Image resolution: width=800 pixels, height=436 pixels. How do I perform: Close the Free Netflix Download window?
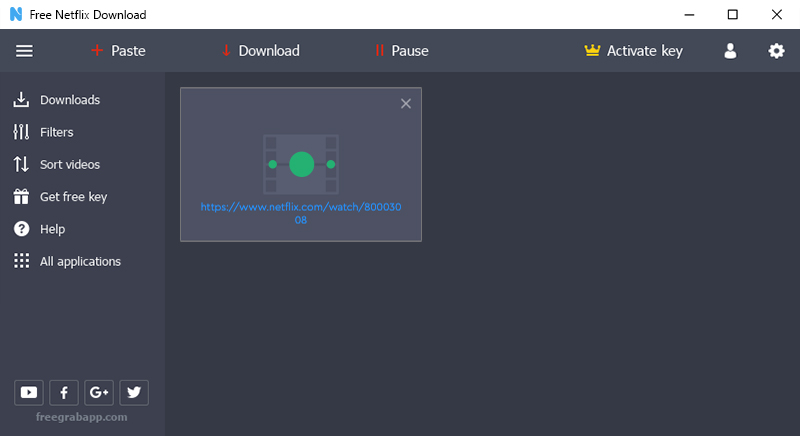pyautogui.click(x=777, y=14)
